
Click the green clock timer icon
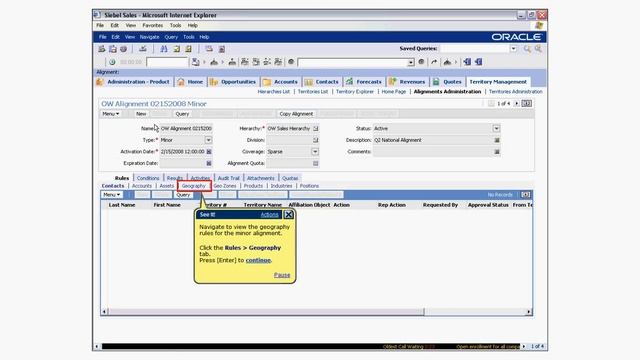(x=112, y=62)
